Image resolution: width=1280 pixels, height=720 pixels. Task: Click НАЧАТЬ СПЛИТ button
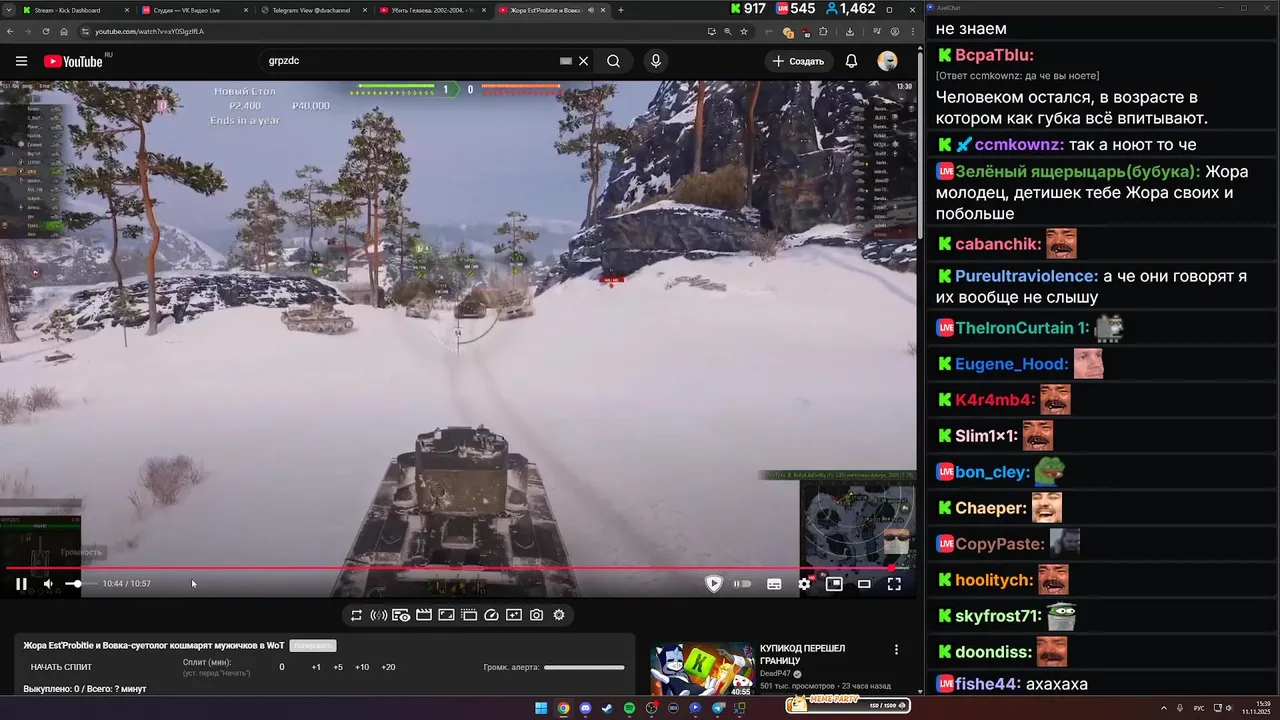click(x=61, y=667)
